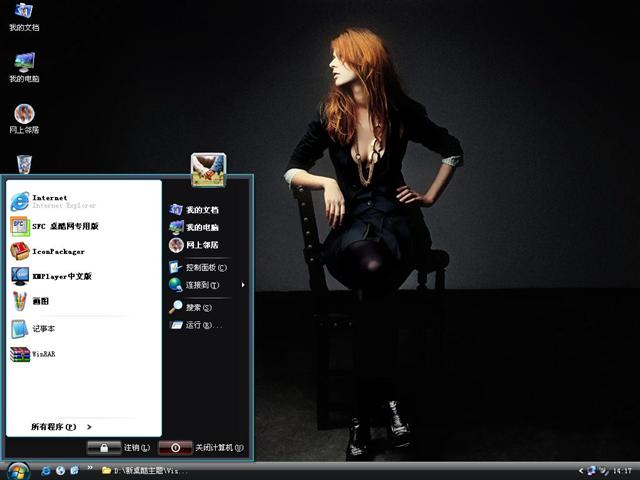This screenshot has width=640, height=480.
Task: Expand 连接到 submenu
Action: [x=207, y=285]
